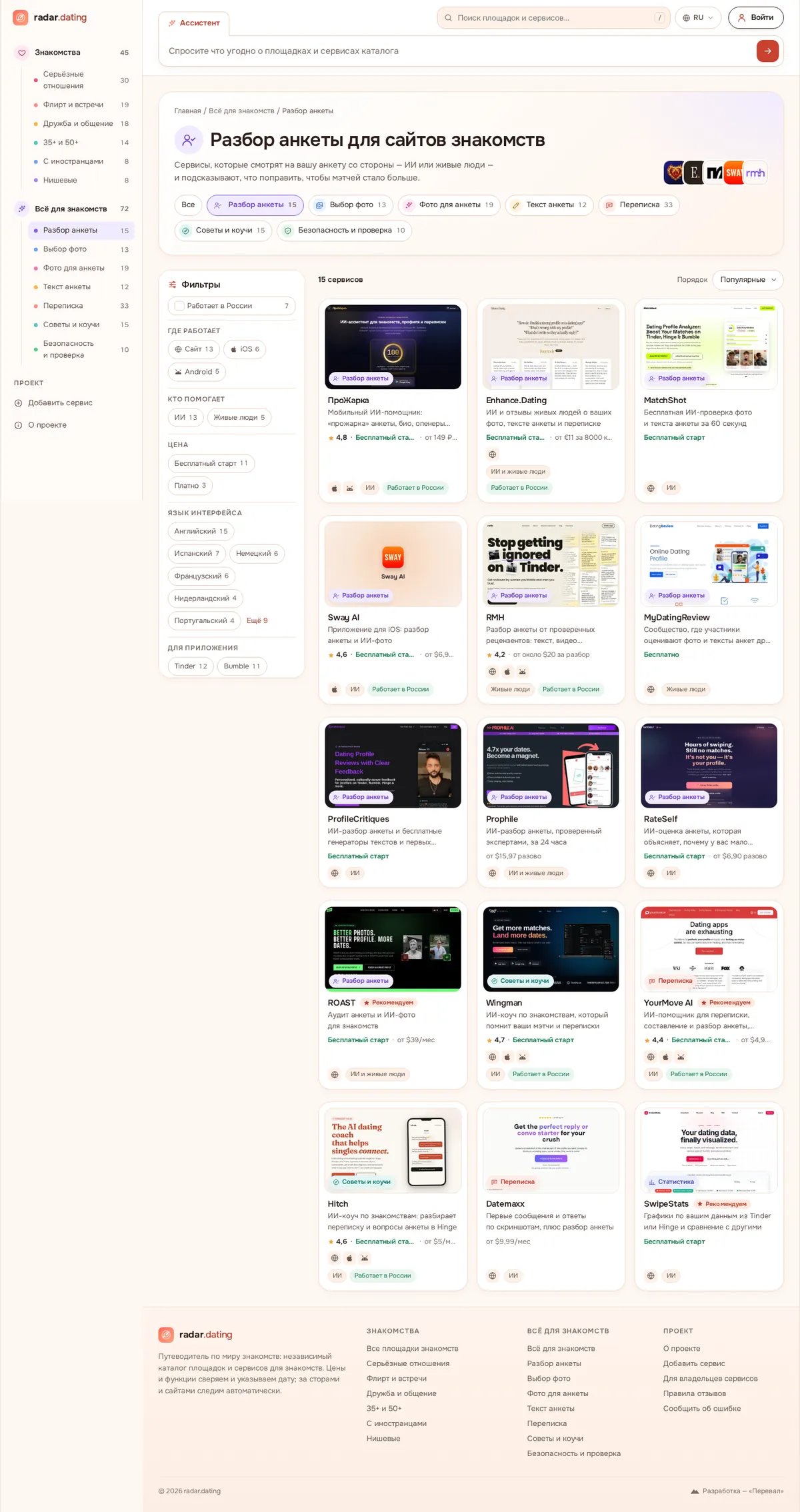This screenshot has width=800, height=1512.
Task: Click the globe icon on MatchShot card
Action: point(651,488)
